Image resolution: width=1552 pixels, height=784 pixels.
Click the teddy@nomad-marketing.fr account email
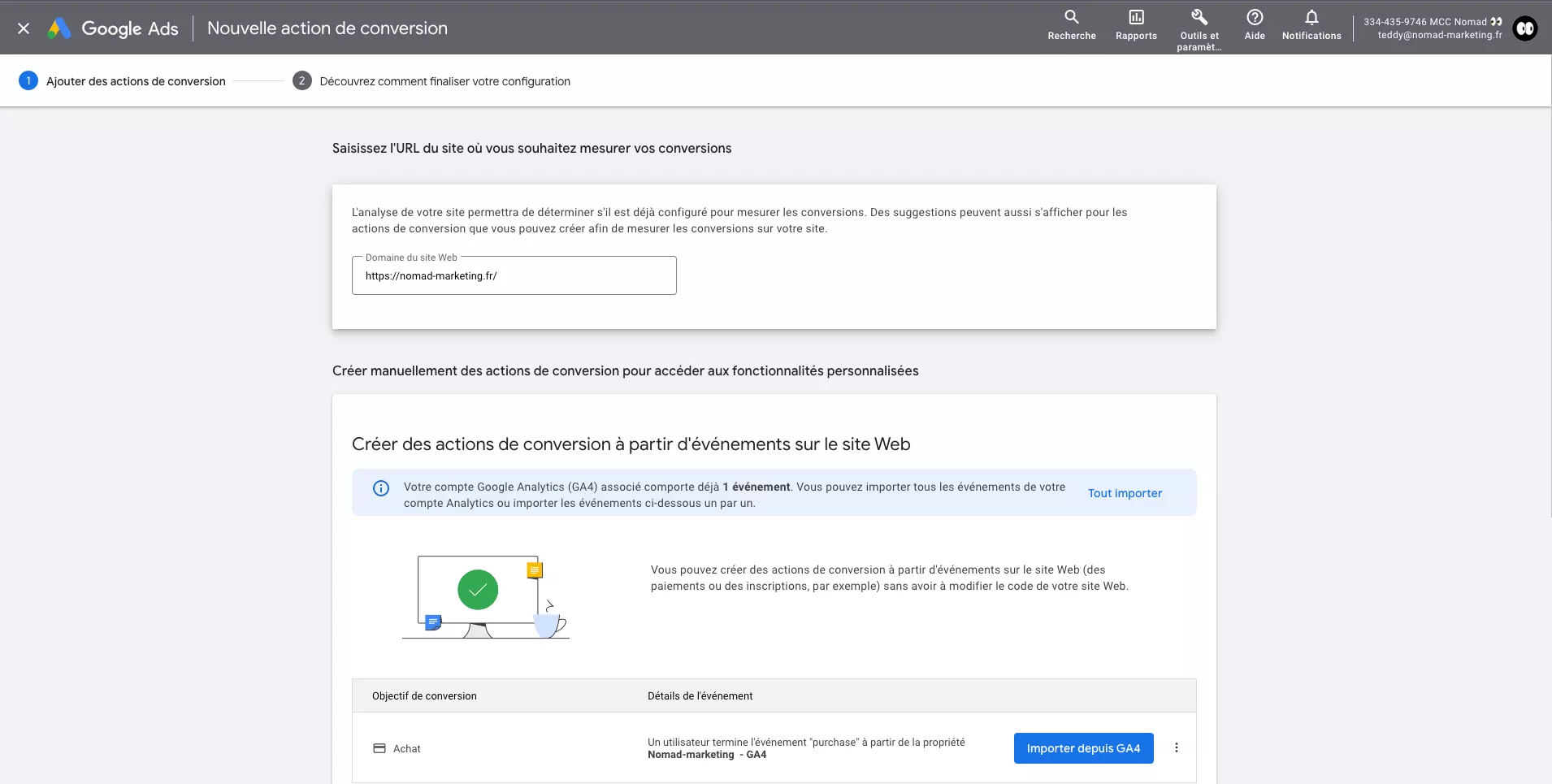[1439, 35]
